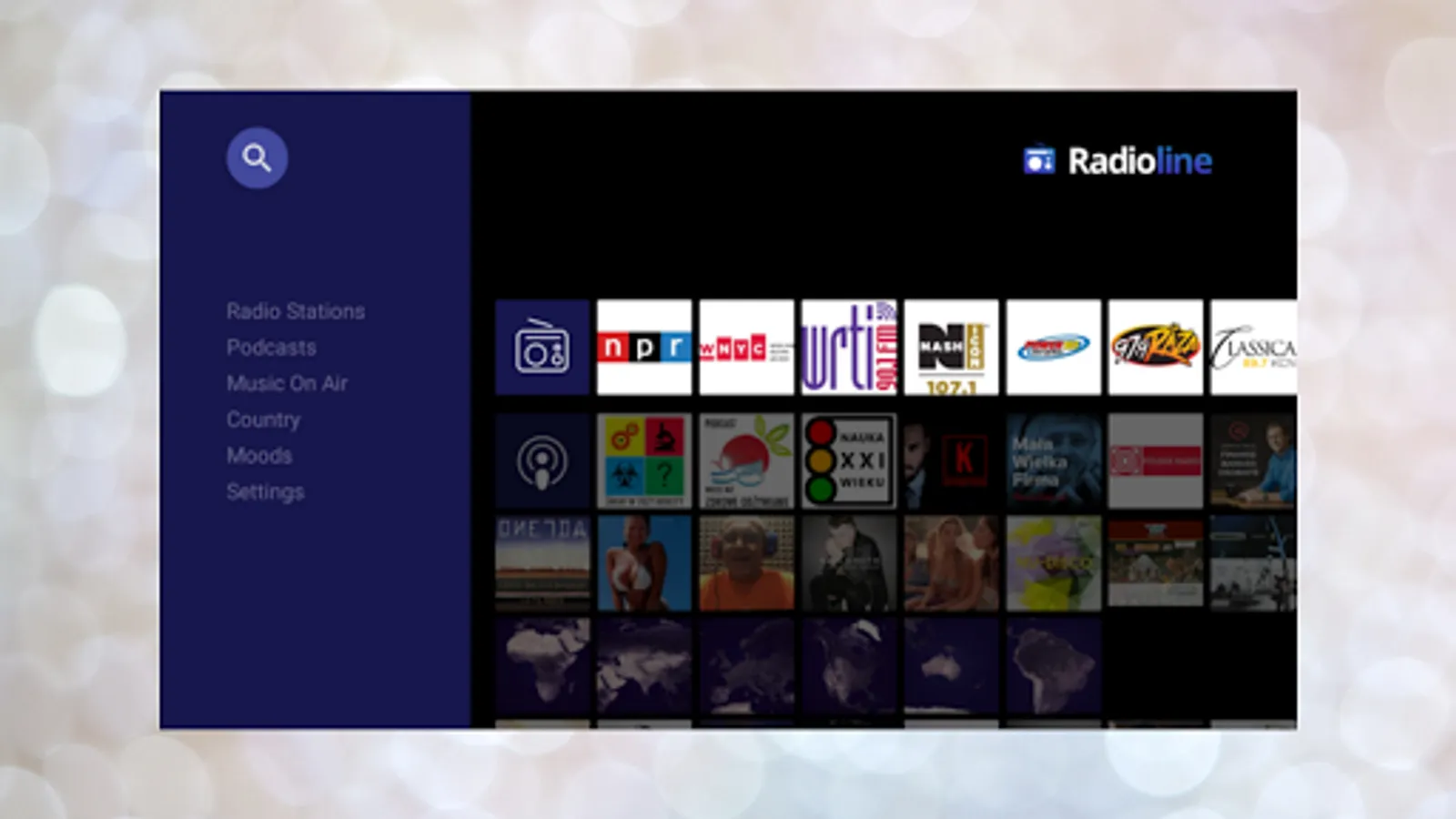Screen dimensions: 1456x819
Task: Open the WNYC station tile
Action: pyautogui.click(x=746, y=348)
